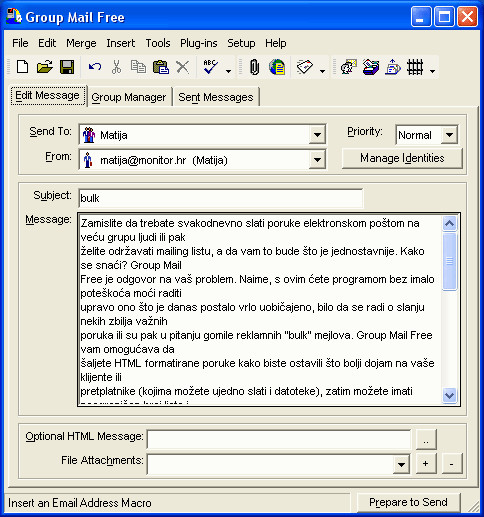This screenshot has width=484, height=517.
Task: Remove an attachment with the minus button
Action: point(452,464)
